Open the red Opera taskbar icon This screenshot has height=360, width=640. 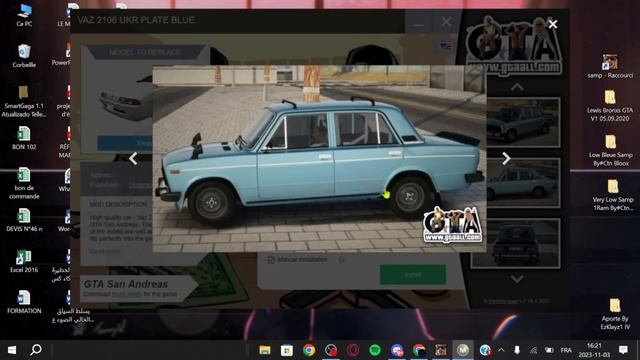[x=353, y=350]
